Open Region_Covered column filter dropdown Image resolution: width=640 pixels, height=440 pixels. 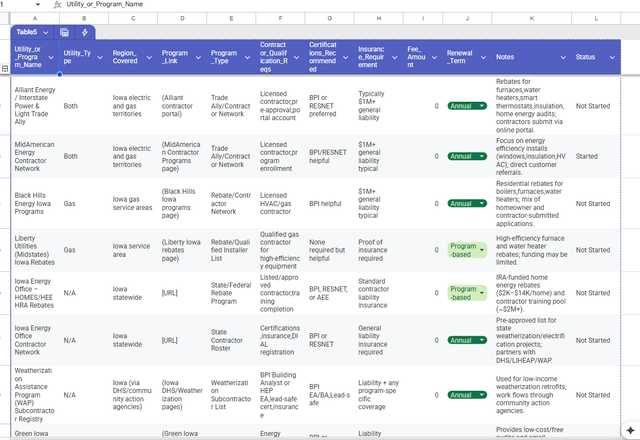tap(149, 58)
